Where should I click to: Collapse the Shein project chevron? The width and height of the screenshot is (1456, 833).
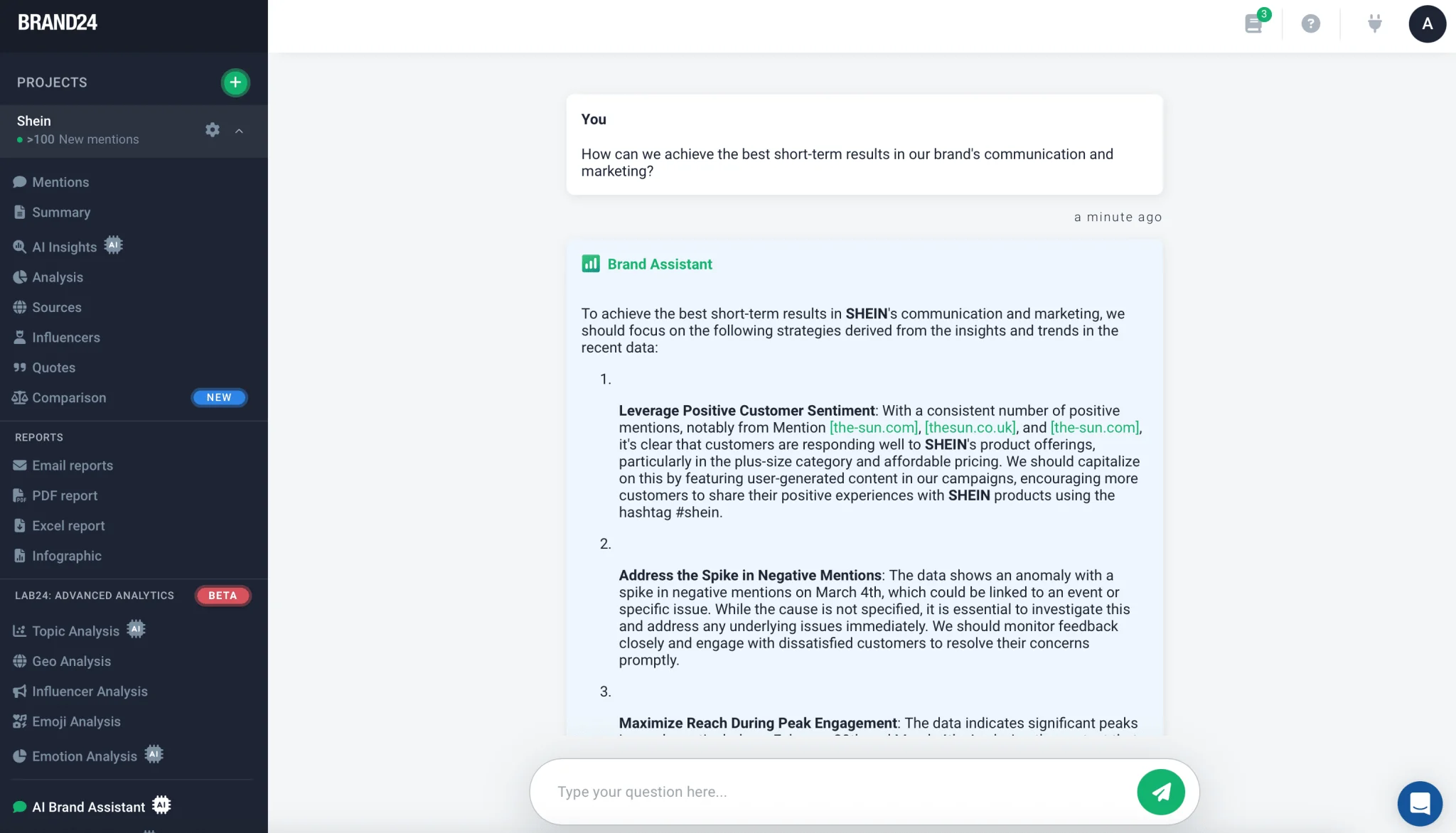pos(240,131)
